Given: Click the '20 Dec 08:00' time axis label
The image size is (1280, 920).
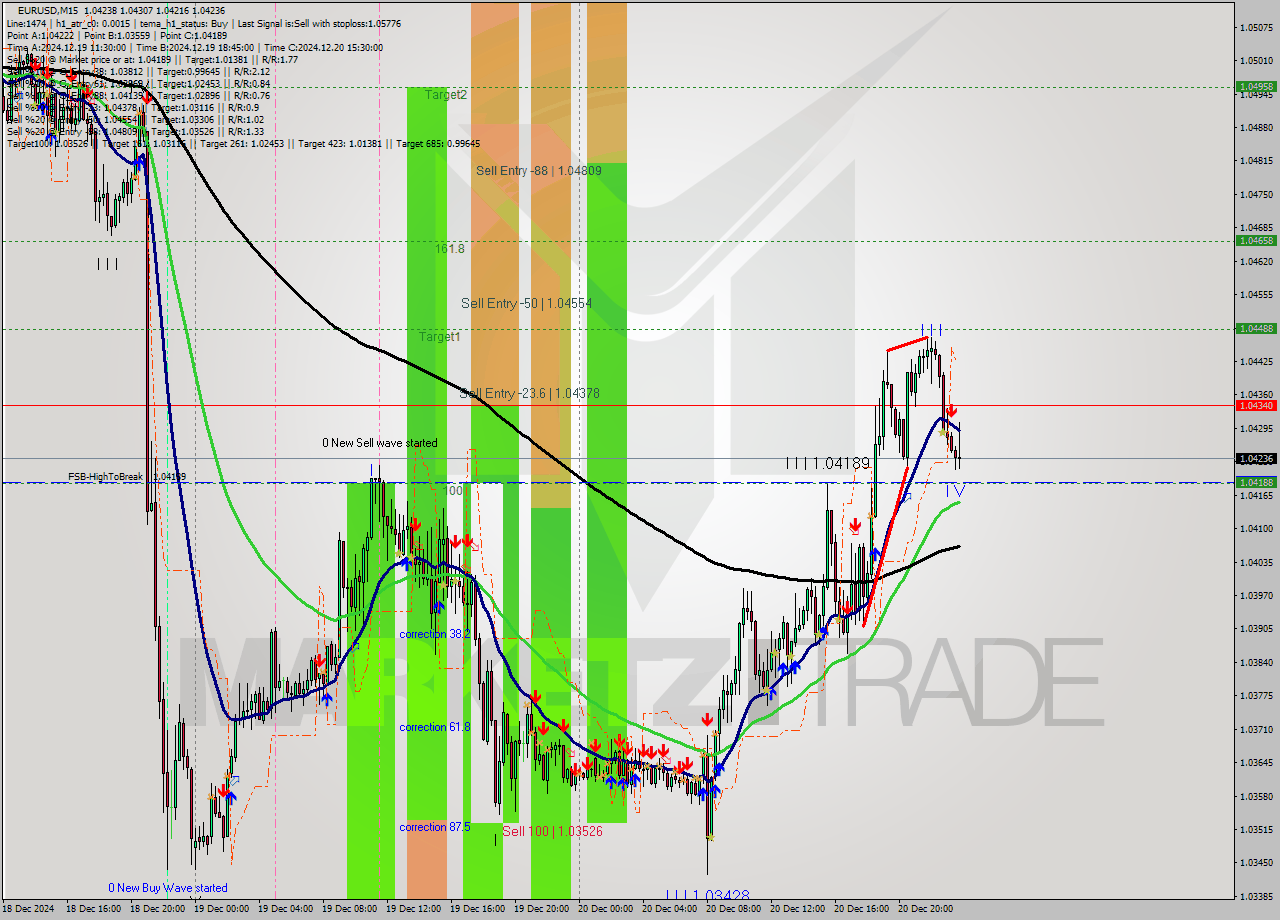Looking at the screenshot, I should tap(733, 909).
